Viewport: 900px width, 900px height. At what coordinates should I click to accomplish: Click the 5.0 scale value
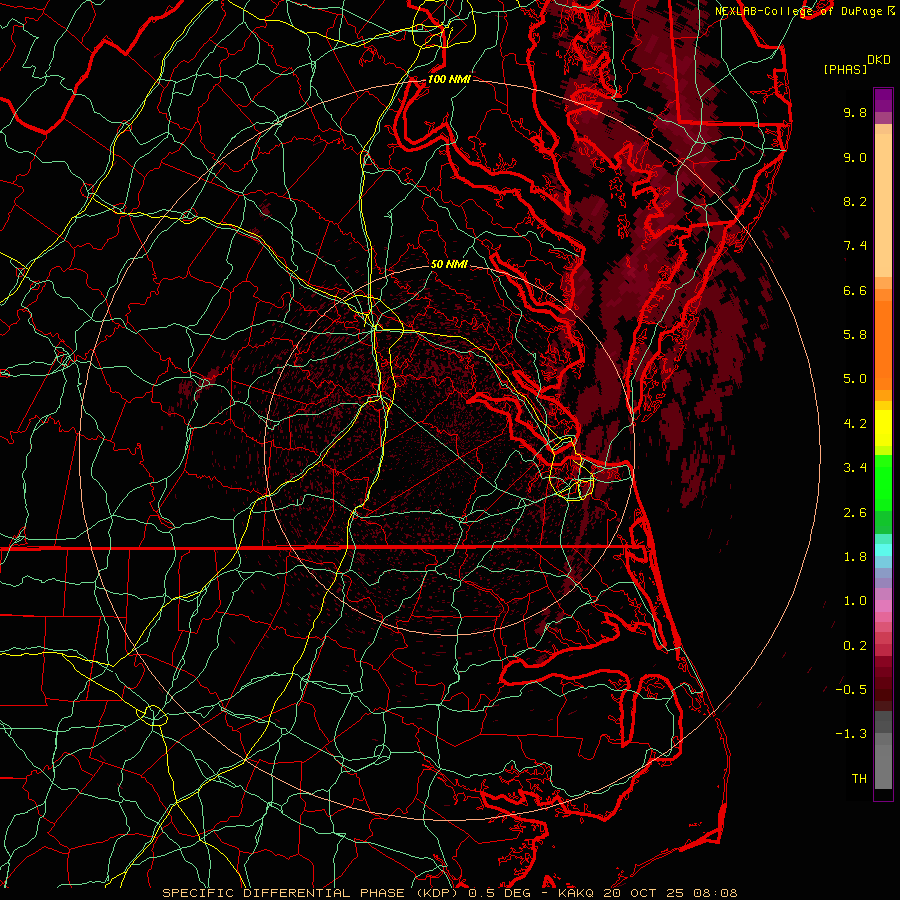(855, 379)
